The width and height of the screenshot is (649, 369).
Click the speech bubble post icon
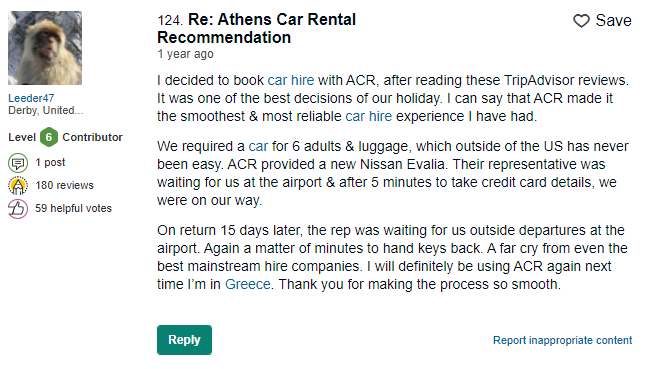18,163
